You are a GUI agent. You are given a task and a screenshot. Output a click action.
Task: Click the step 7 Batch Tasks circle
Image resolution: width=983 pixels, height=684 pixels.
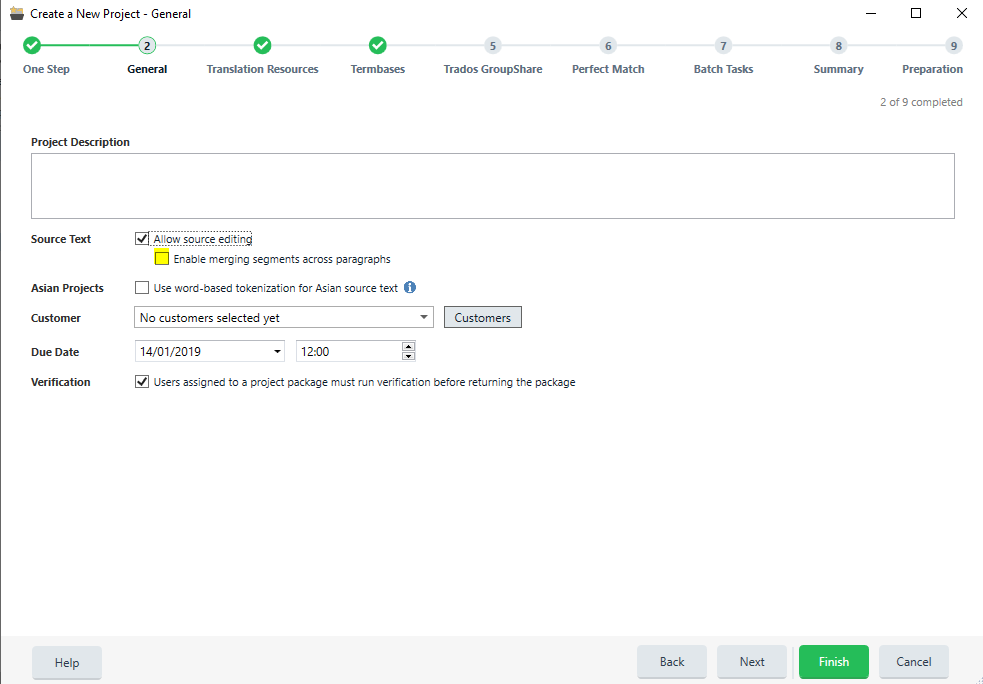tap(723, 46)
